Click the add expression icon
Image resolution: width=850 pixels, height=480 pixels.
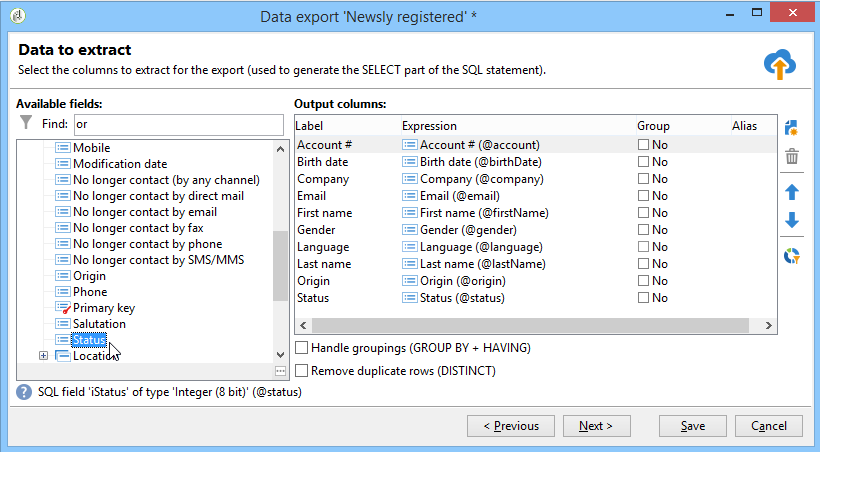792,128
